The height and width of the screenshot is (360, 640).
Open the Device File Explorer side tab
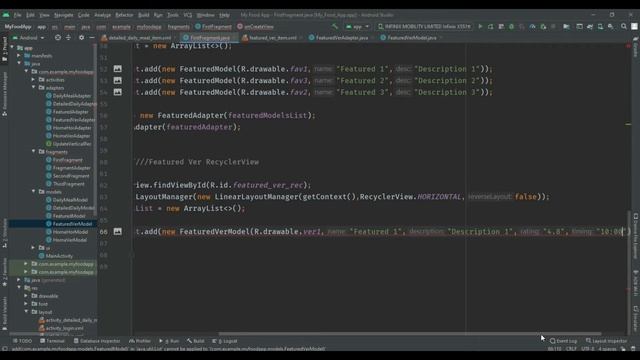click(x=636, y=237)
